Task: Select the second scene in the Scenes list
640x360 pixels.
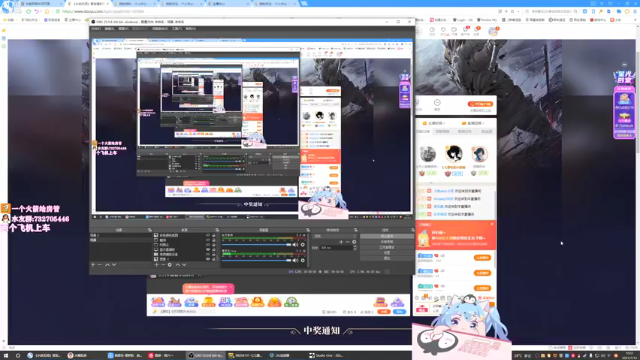Action: coord(120,240)
